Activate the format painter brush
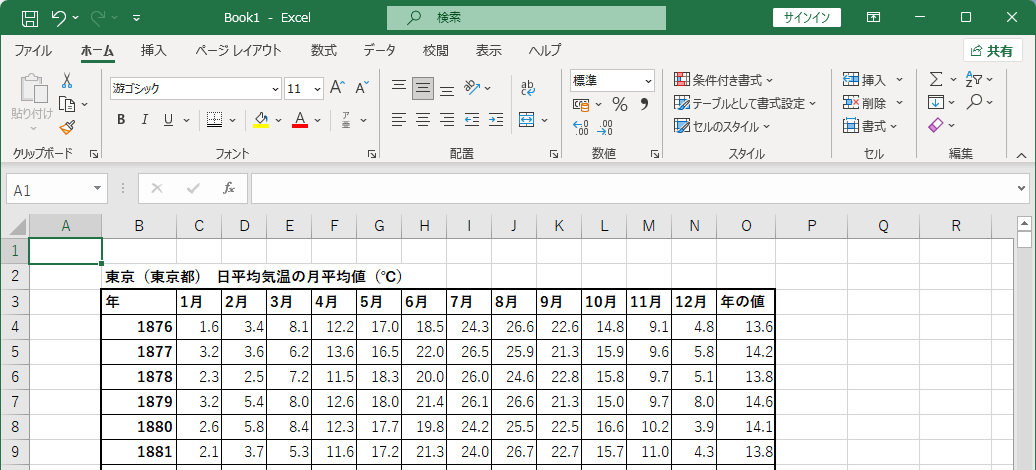This screenshot has width=1036, height=470. click(x=67, y=127)
